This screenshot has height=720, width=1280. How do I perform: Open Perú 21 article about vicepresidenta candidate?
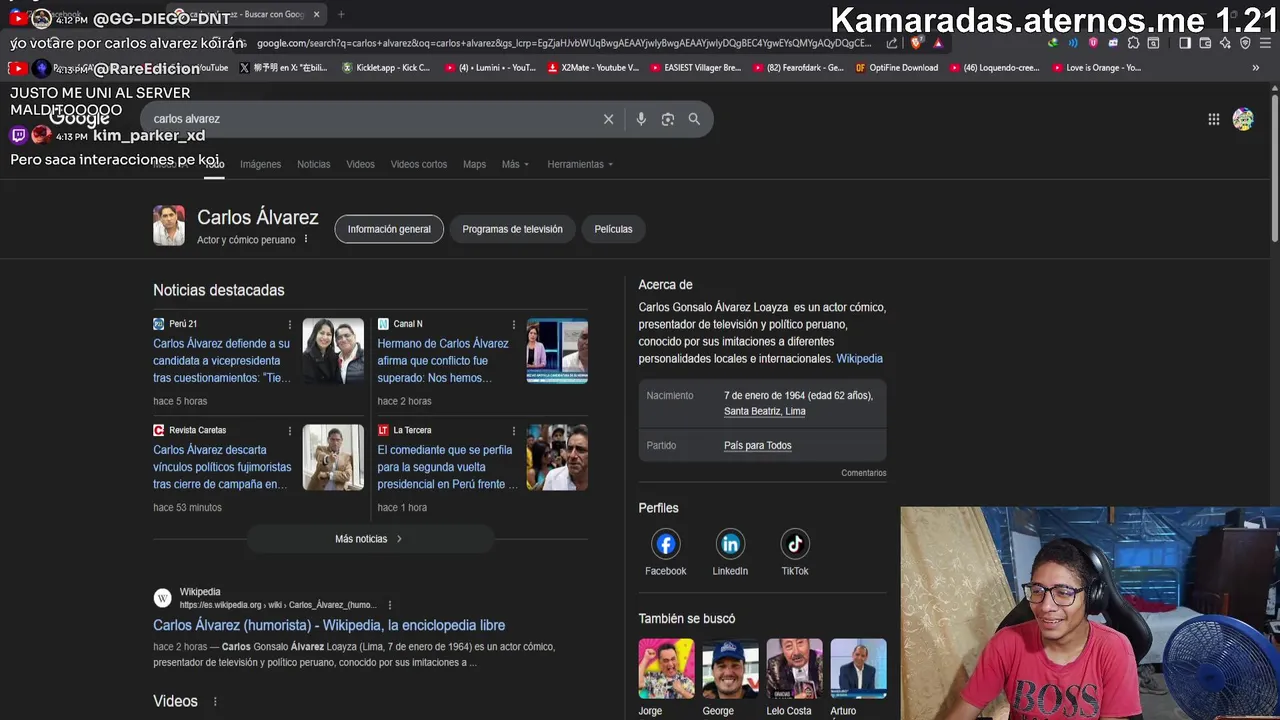[x=222, y=361]
